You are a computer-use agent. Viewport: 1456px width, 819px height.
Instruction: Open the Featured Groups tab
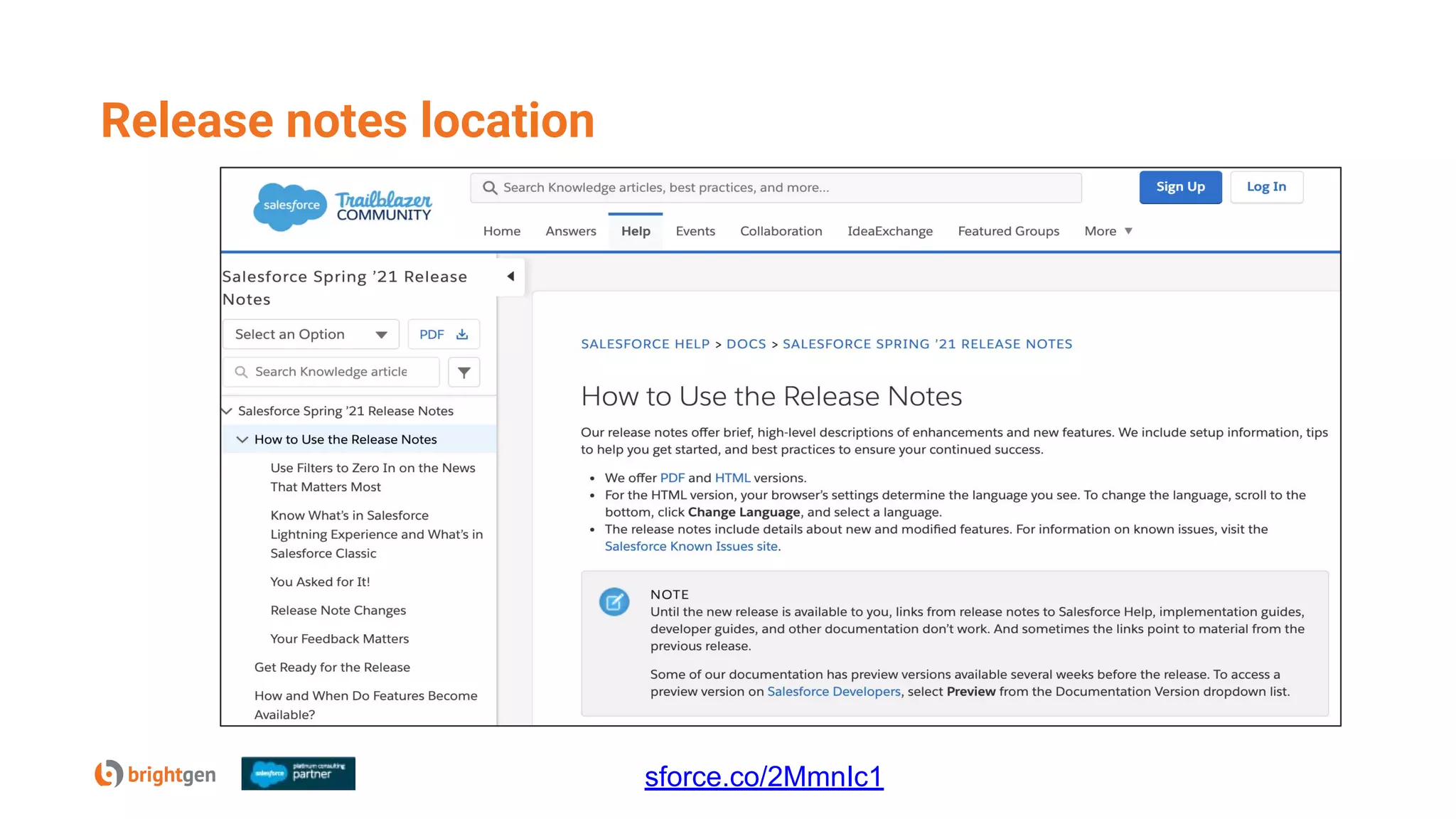pyautogui.click(x=1009, y=231)
